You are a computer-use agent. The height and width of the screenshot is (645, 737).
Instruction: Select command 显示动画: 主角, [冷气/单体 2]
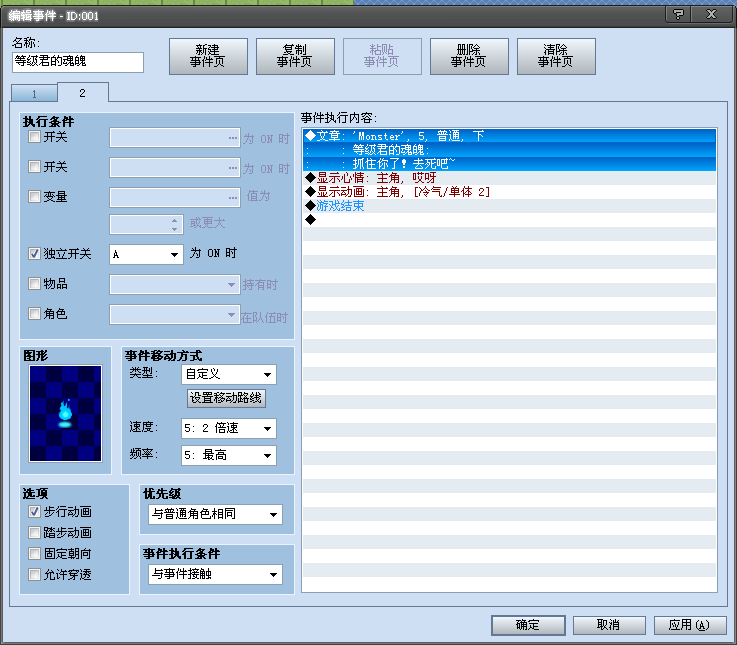pos(510,192)
